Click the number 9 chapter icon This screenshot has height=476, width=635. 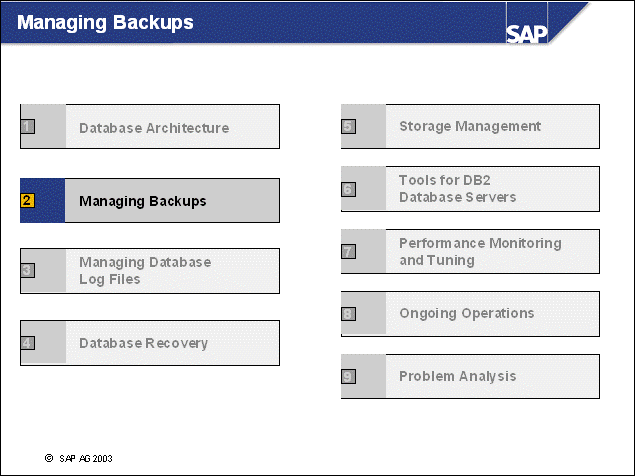(348, 376)
